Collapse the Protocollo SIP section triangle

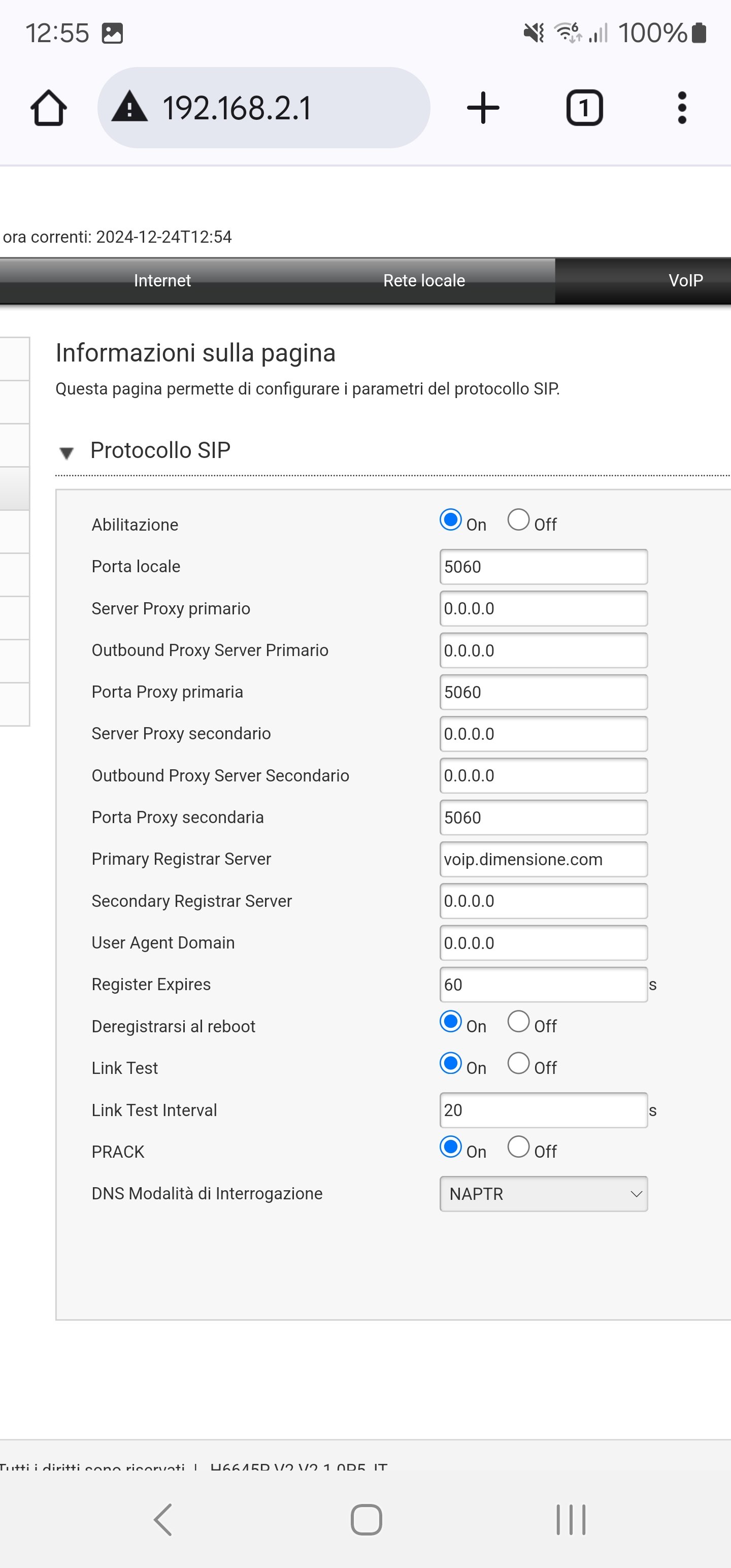(67, 452)
